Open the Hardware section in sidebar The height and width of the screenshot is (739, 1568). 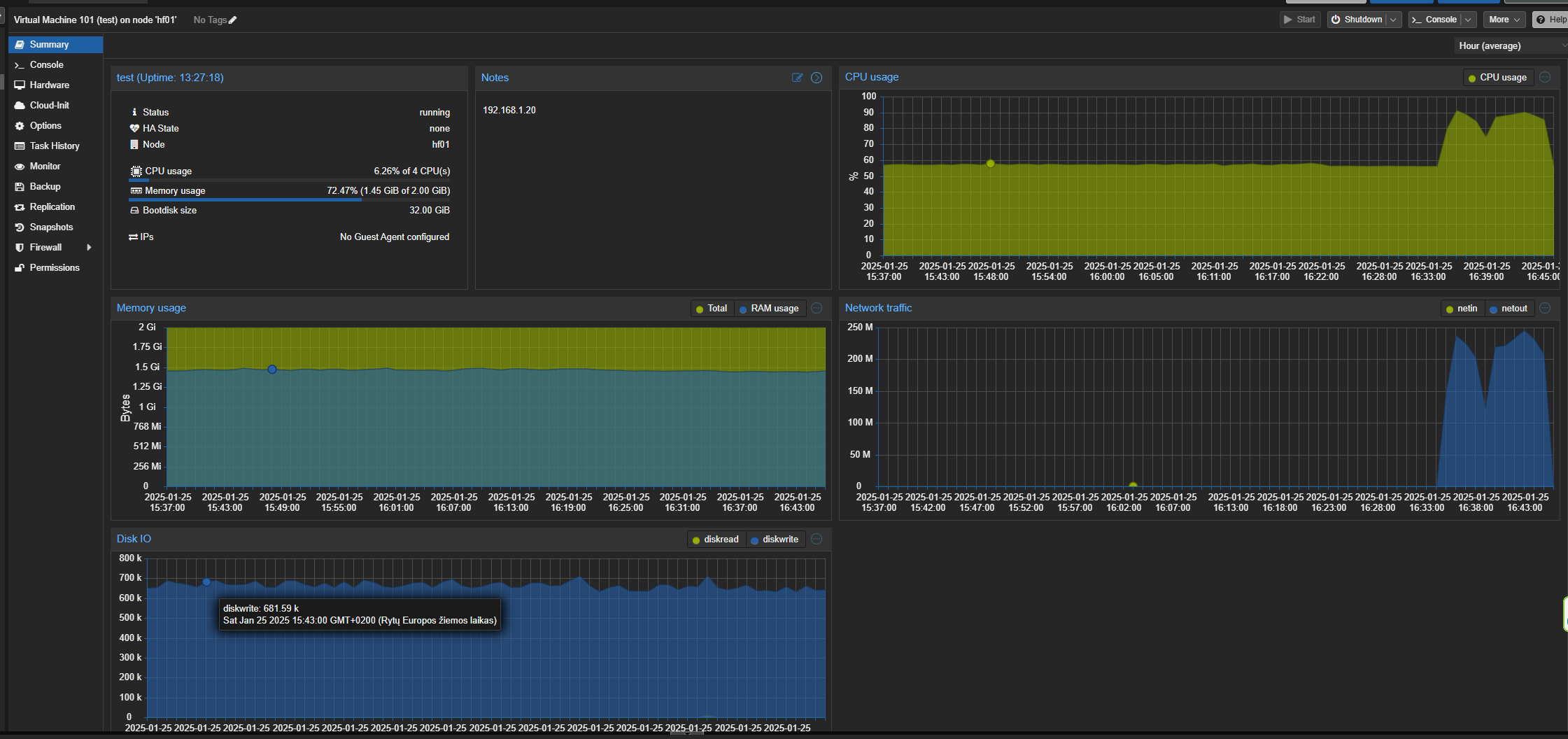(x=49, y=85)
